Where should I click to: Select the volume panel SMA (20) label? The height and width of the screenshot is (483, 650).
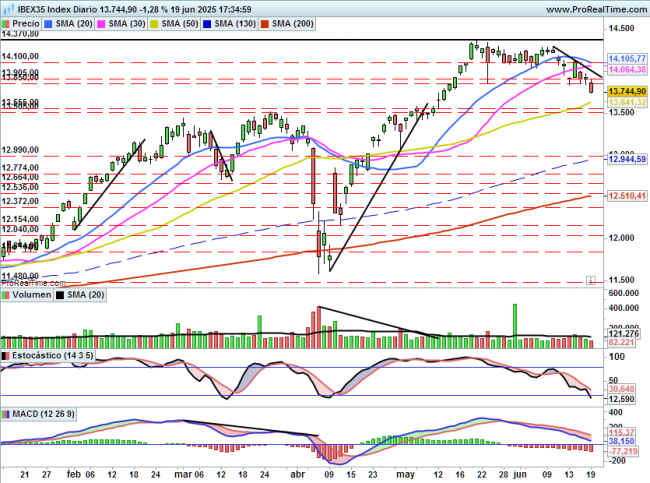point(85,295)
